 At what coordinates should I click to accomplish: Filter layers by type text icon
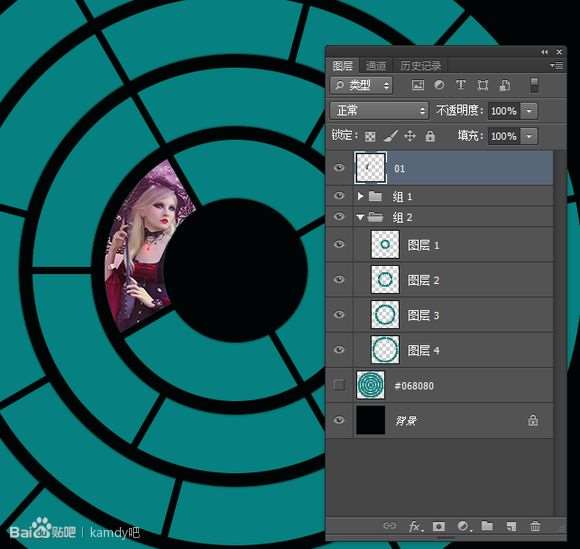461,85
